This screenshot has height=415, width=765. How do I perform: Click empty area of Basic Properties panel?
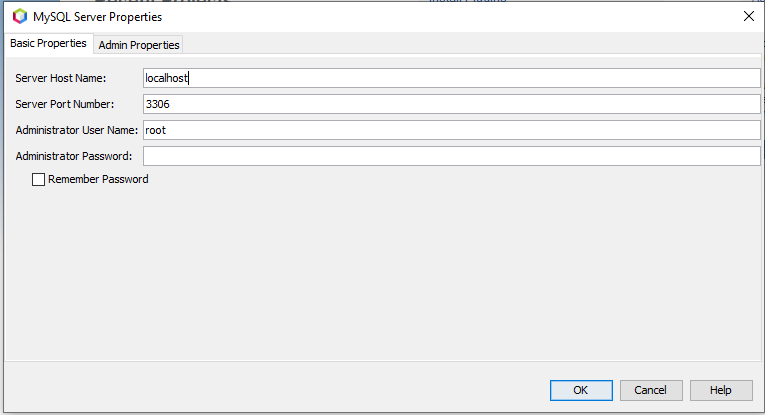pyautogui.click(x=381, y=273)
